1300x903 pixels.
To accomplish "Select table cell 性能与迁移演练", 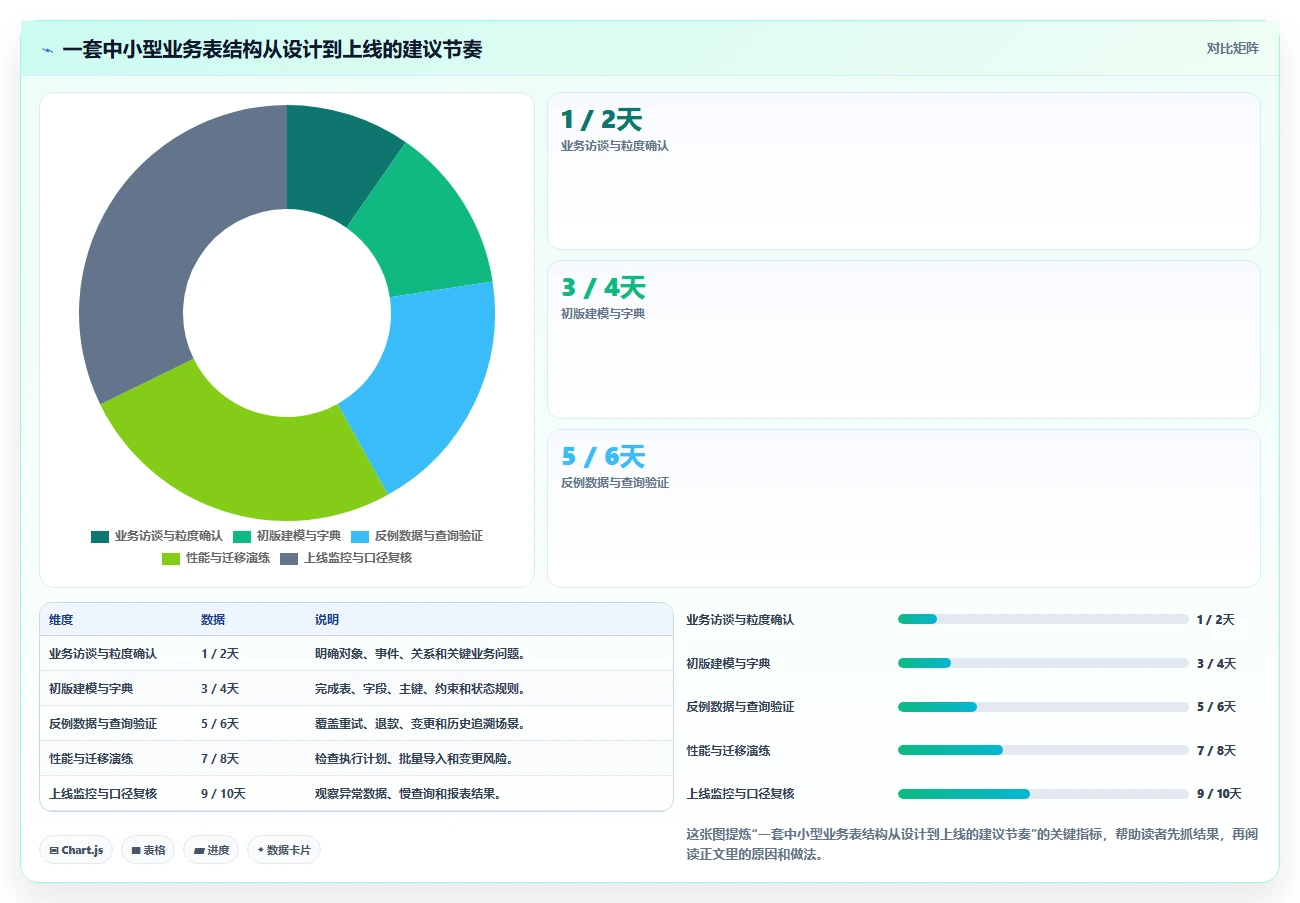I will 91,759.
